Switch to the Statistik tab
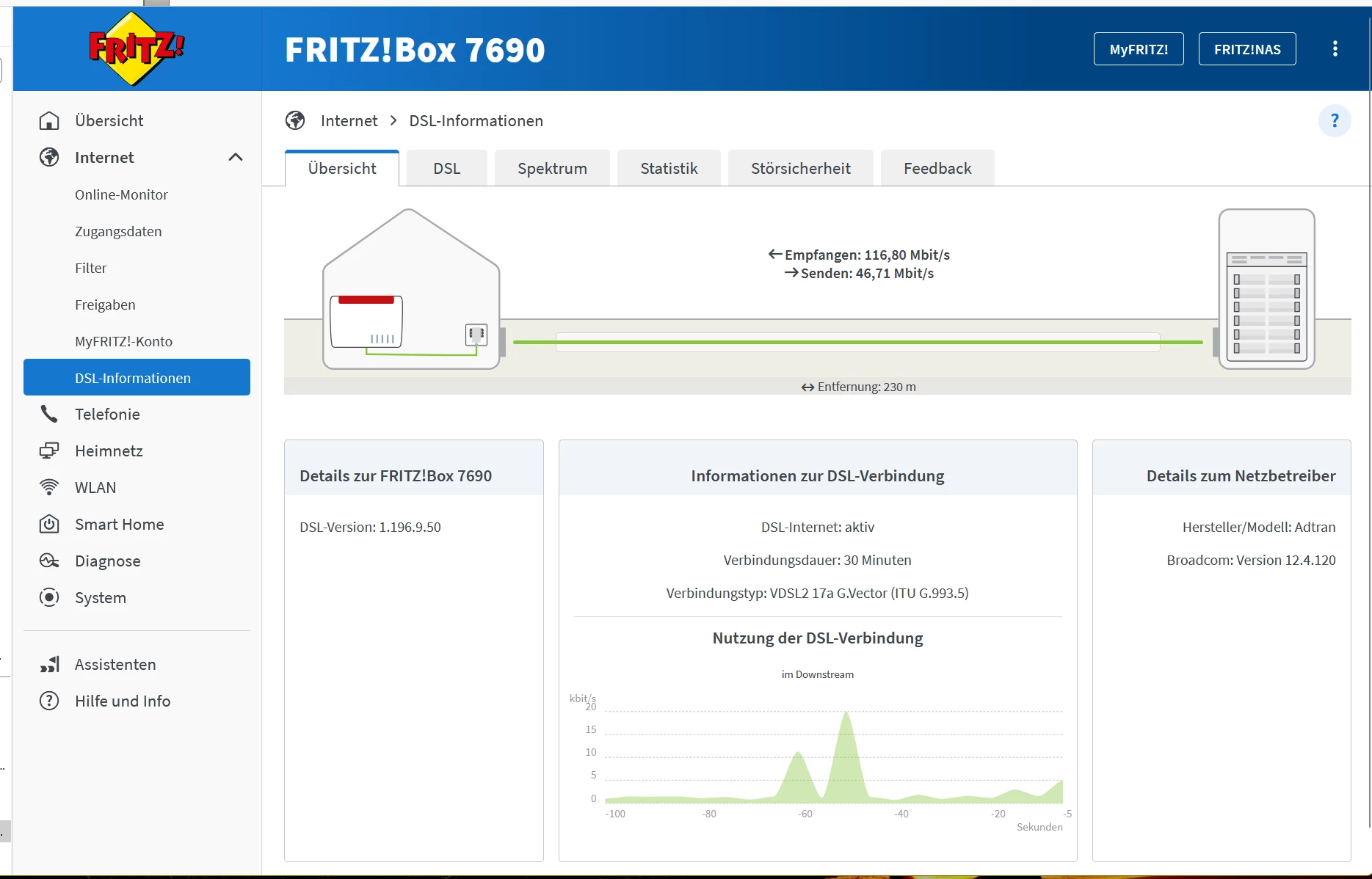Screen dimensions: 1372x879 (669, 168)
